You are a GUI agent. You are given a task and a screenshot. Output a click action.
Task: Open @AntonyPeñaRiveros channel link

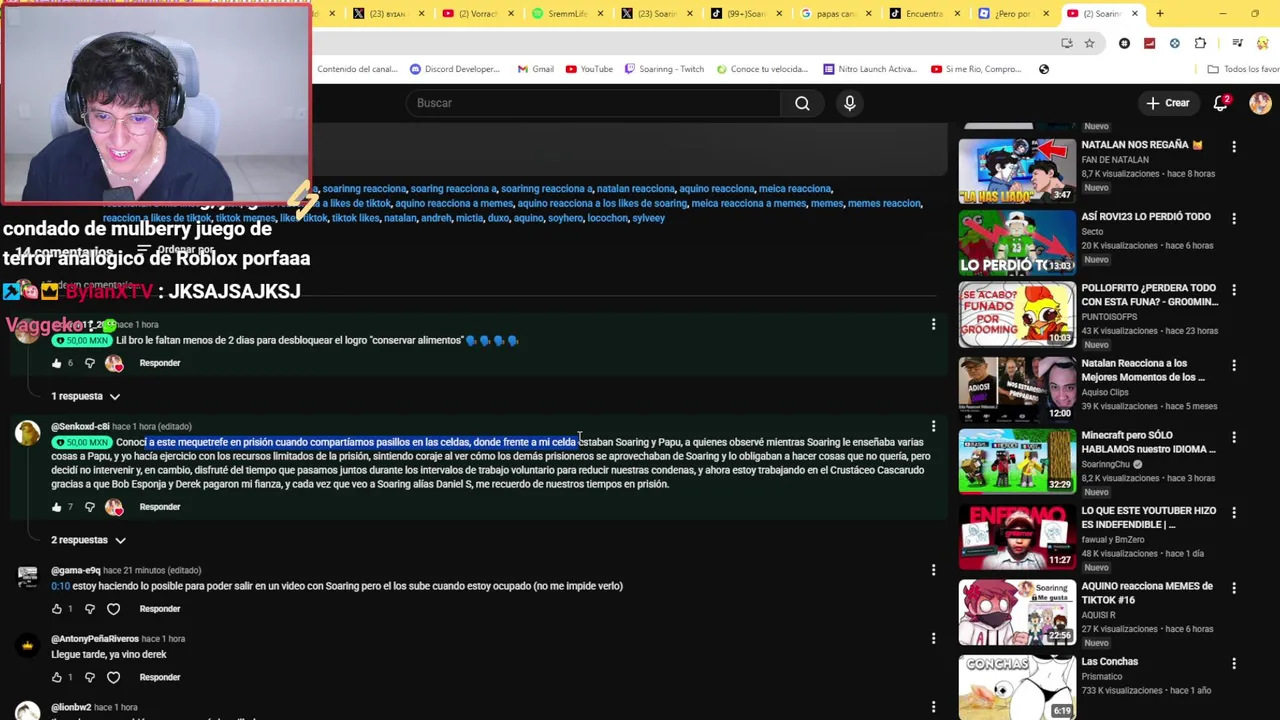click(95, 639)
